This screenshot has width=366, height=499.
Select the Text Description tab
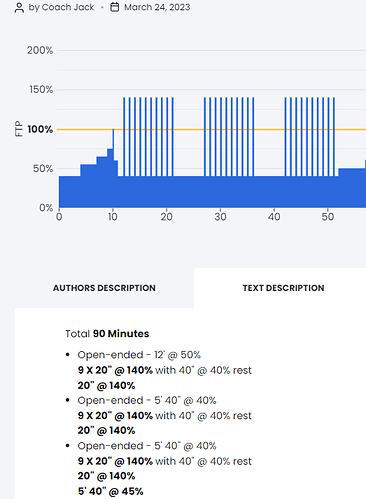(283, 288)
